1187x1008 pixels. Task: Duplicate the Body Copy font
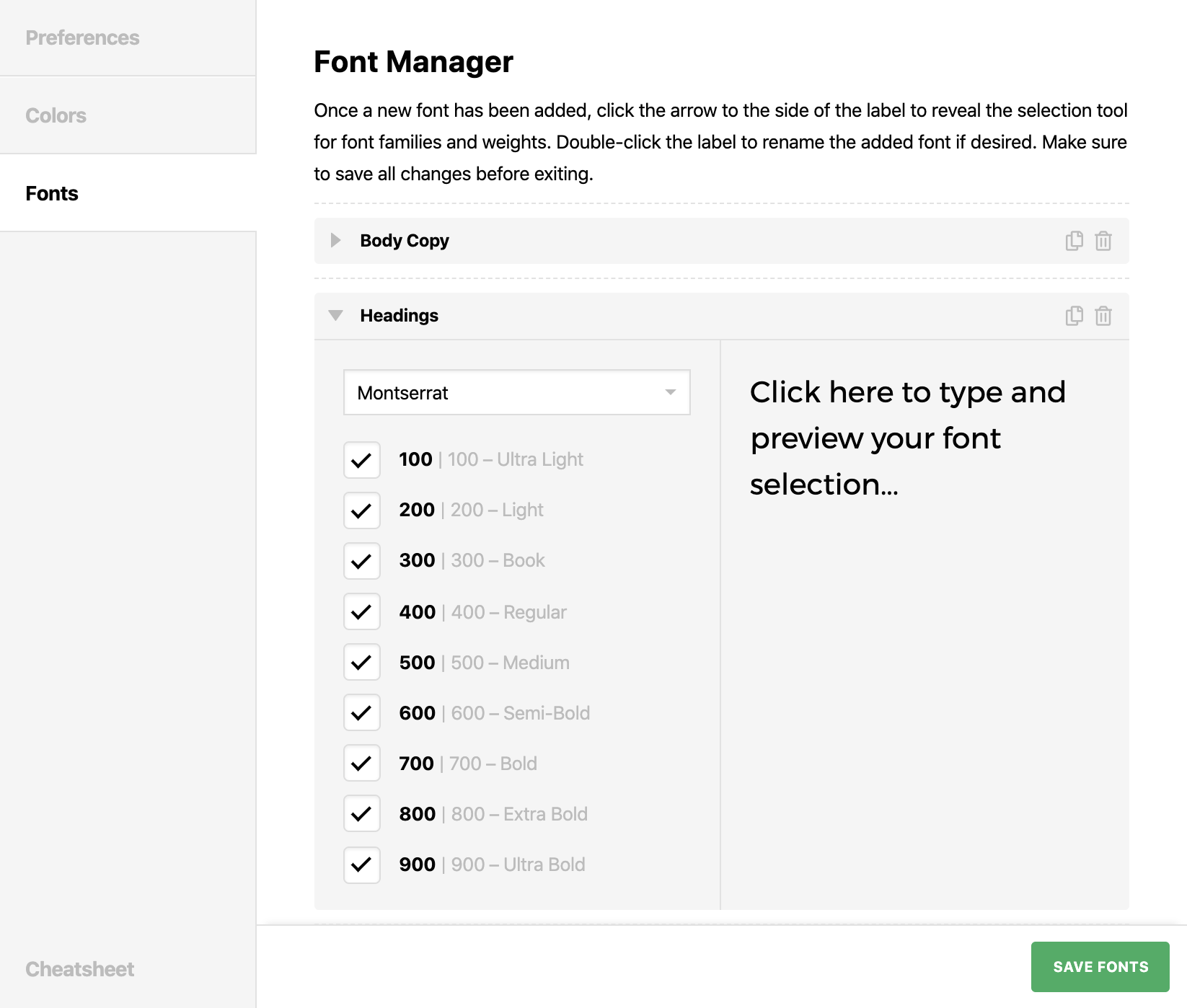pyautogui.click(x=1074, y=241)
